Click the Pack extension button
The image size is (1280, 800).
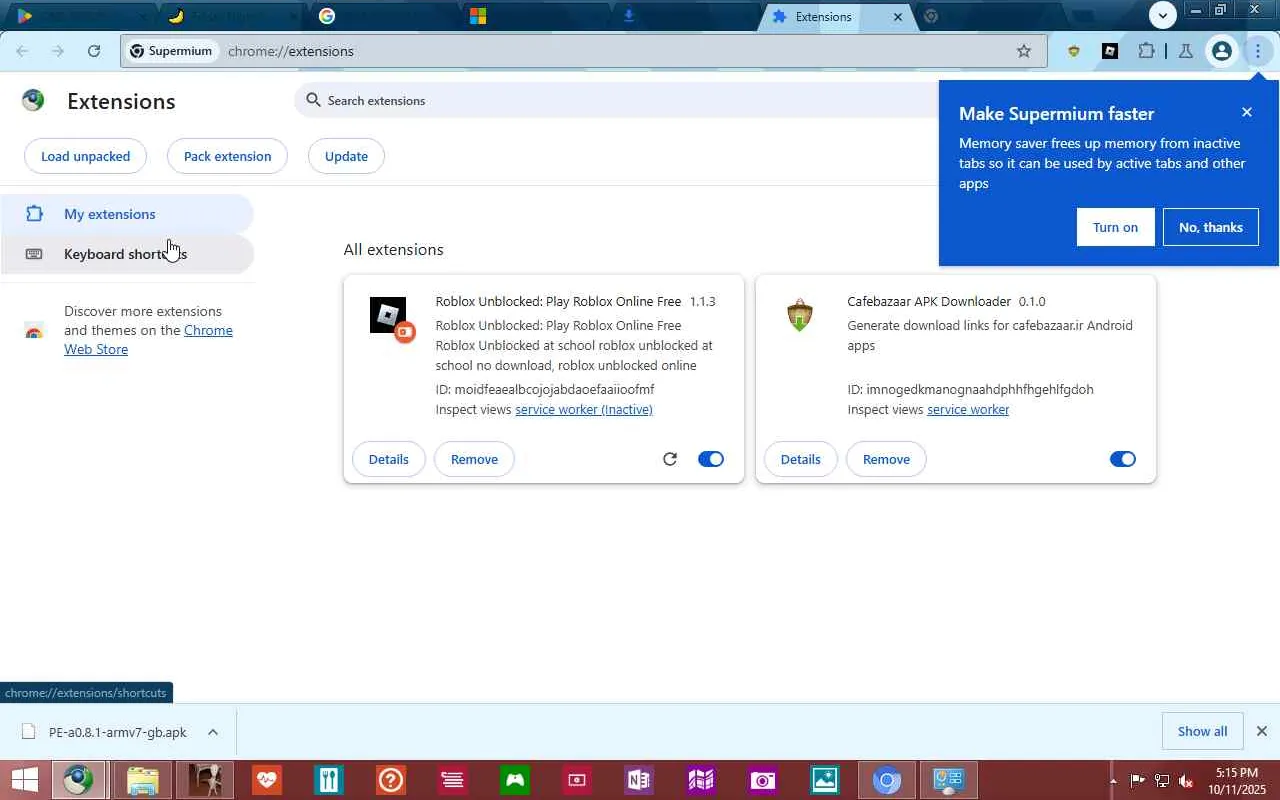pyautogui.click(x=227, y=156)
